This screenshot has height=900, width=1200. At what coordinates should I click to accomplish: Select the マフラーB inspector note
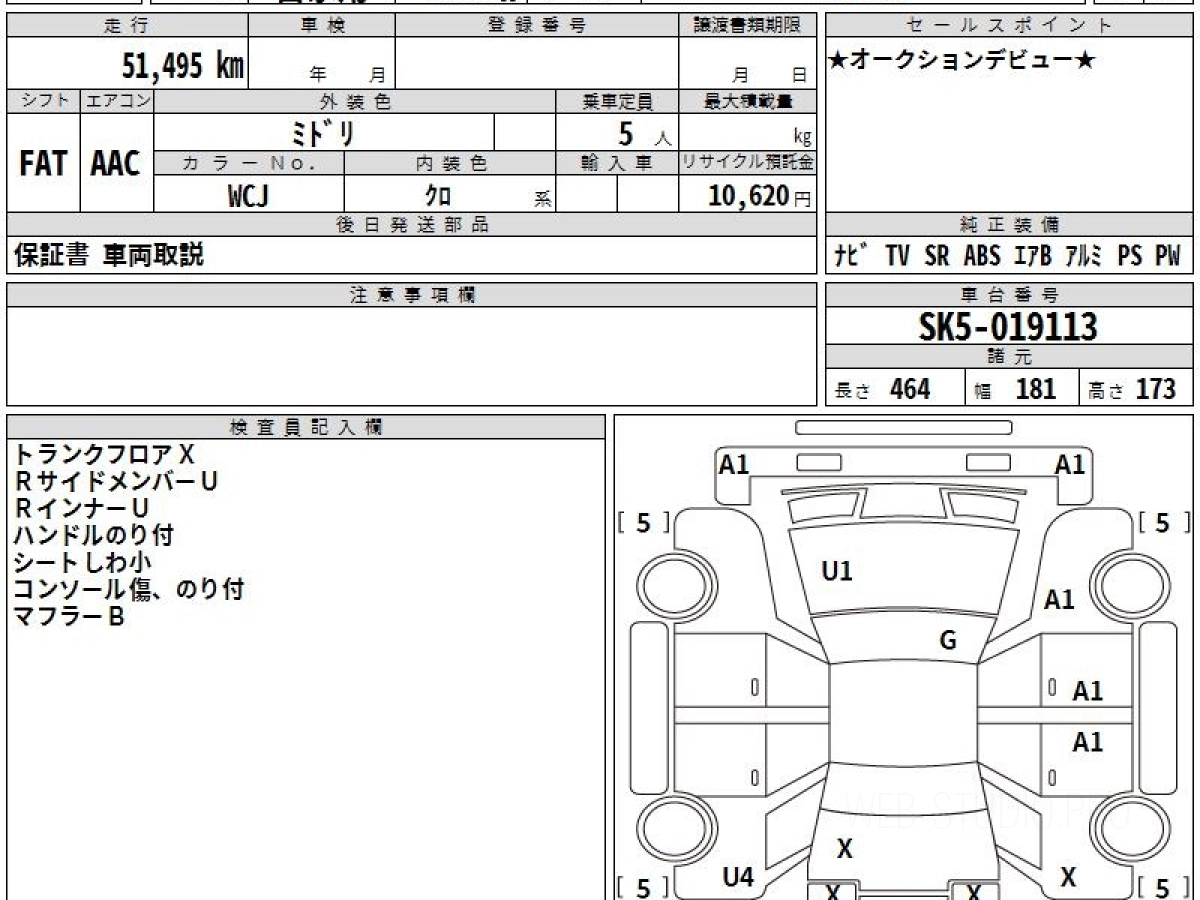69,616
